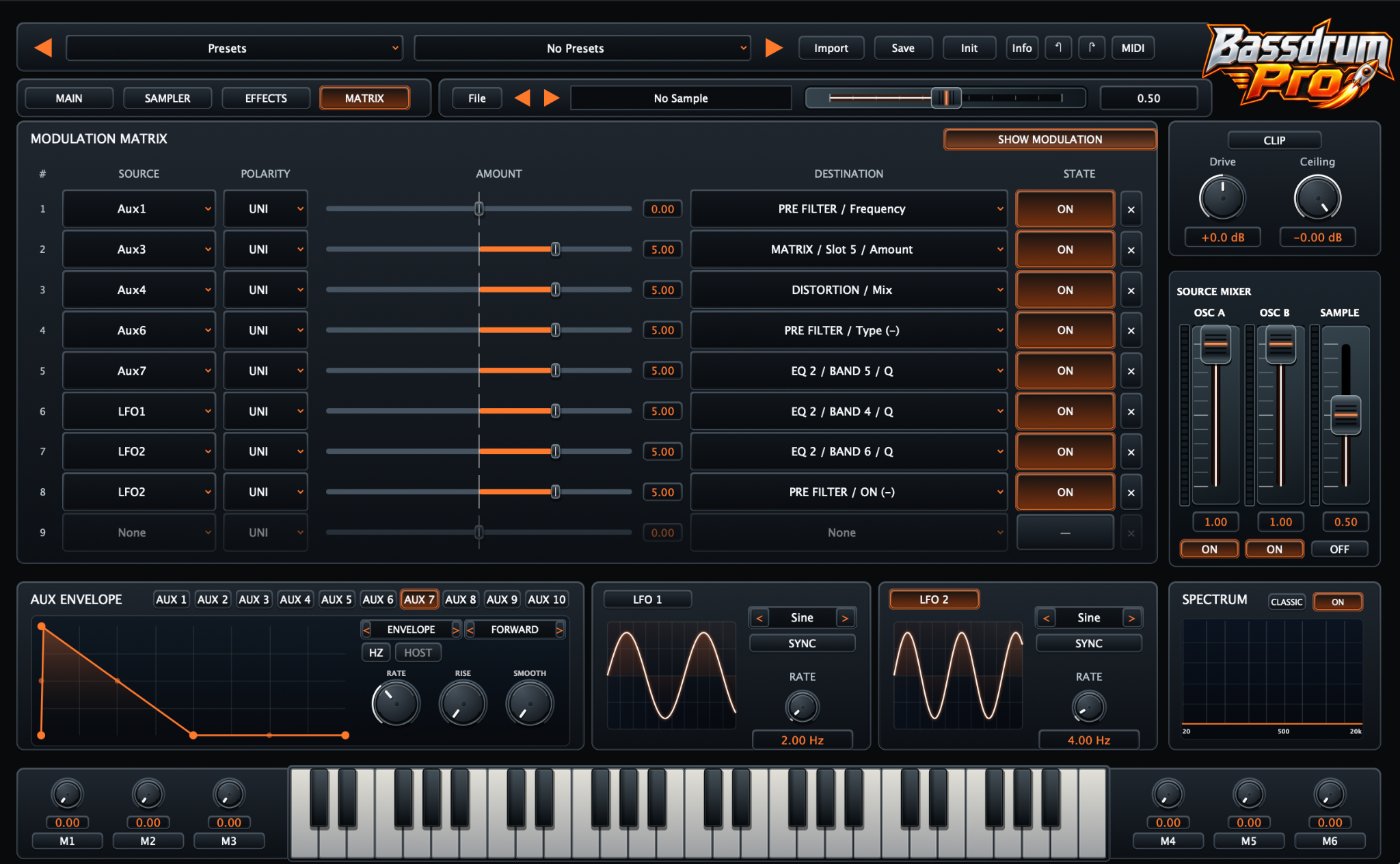Toggle the SPECTRUM display ON button
Screen dimensions: 1400x864
tap(1338, 602)
